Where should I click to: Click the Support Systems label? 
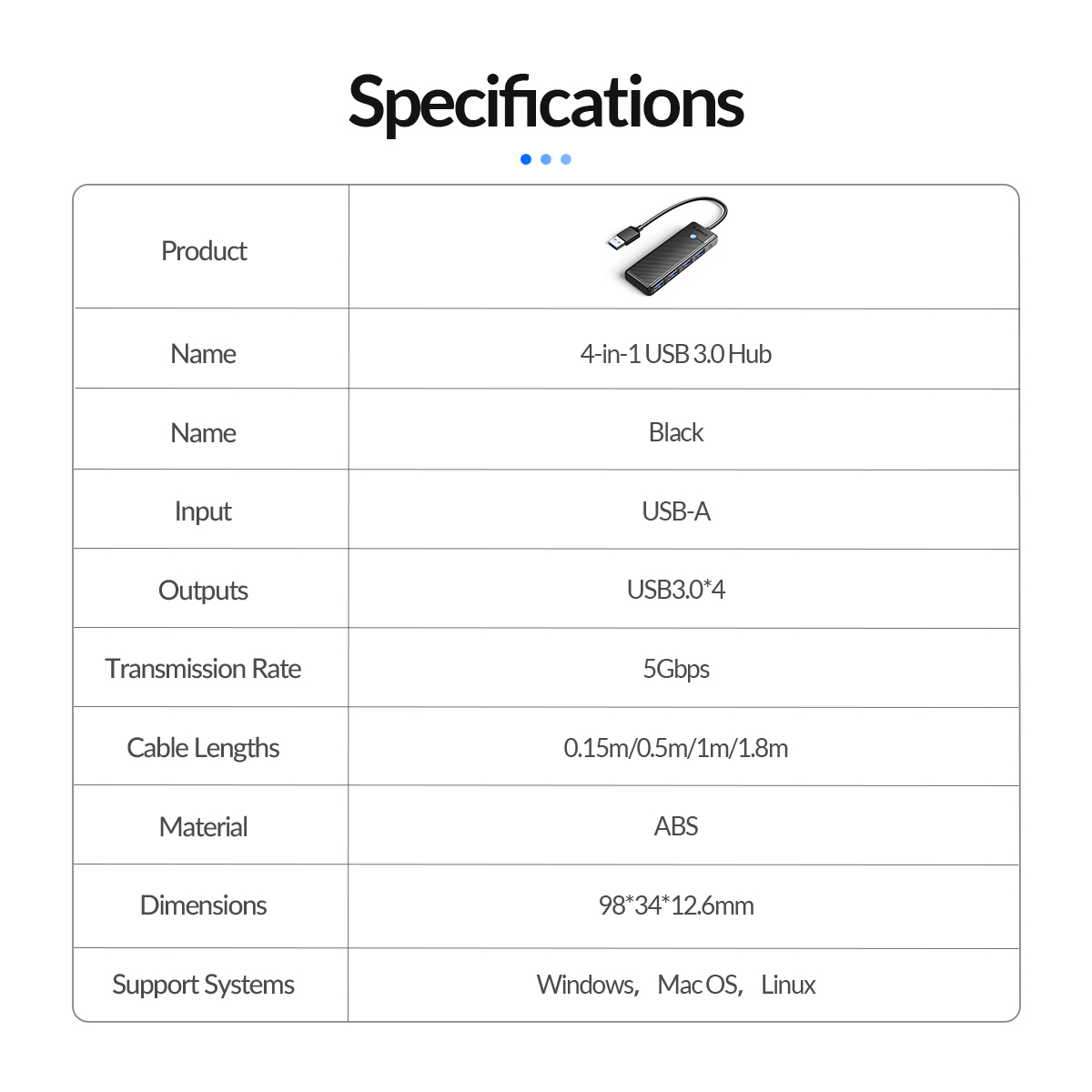pos(203,985)
